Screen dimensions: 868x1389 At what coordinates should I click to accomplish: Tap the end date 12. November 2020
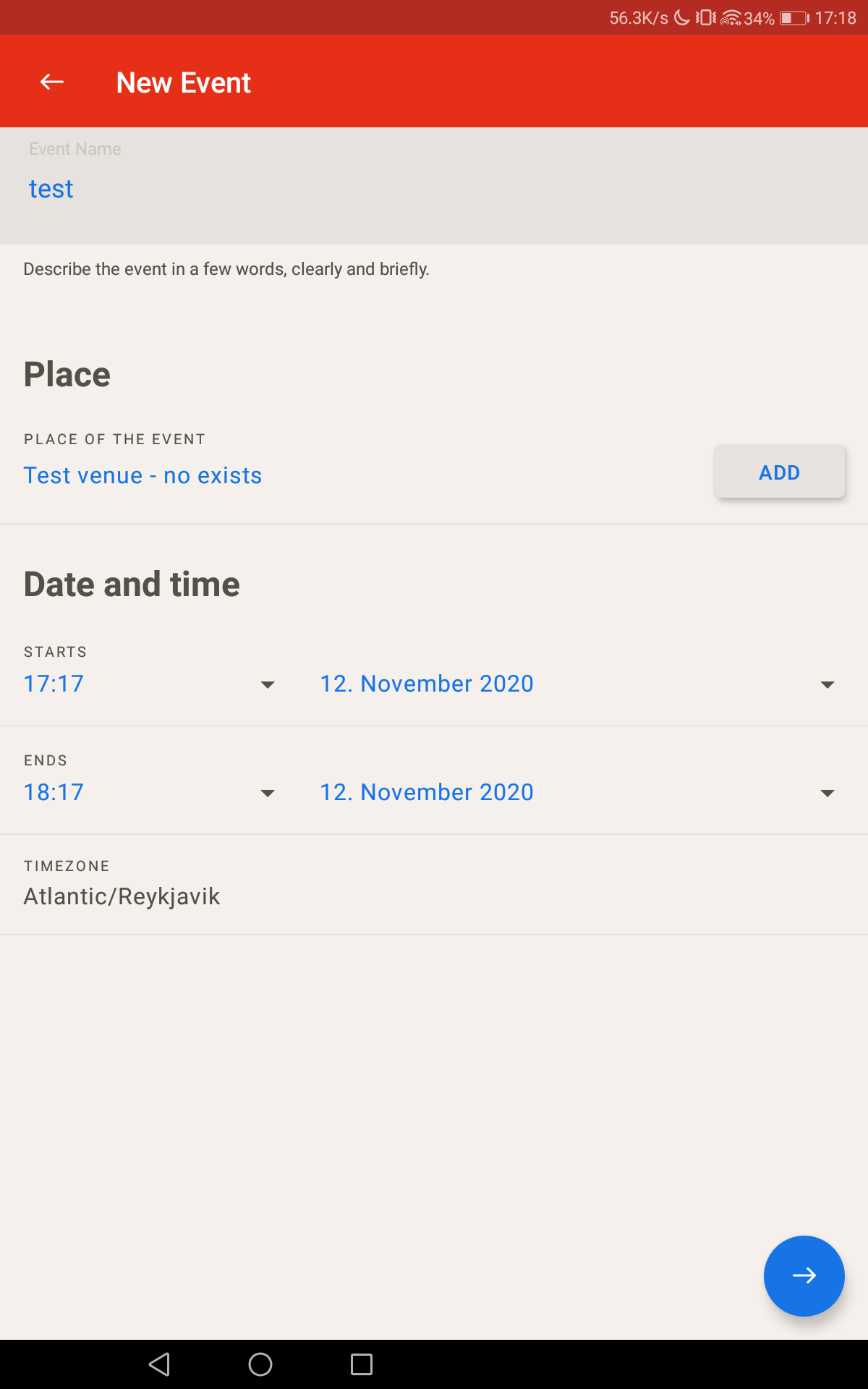[x=427, y=792]
